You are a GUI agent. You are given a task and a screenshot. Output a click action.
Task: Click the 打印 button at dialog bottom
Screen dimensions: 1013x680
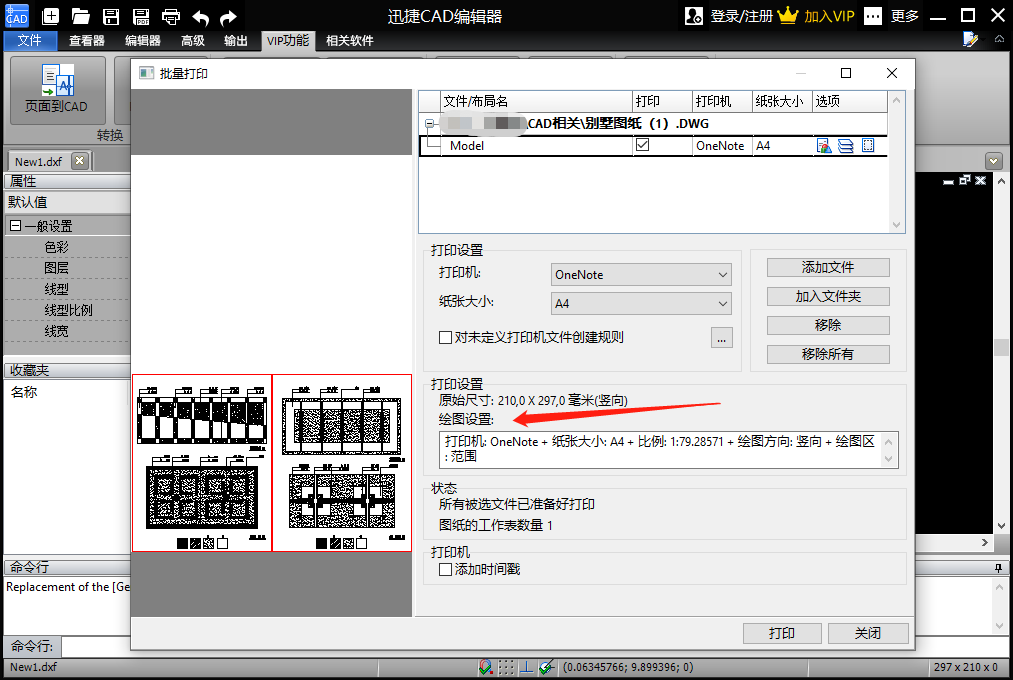tap(782, 634)
